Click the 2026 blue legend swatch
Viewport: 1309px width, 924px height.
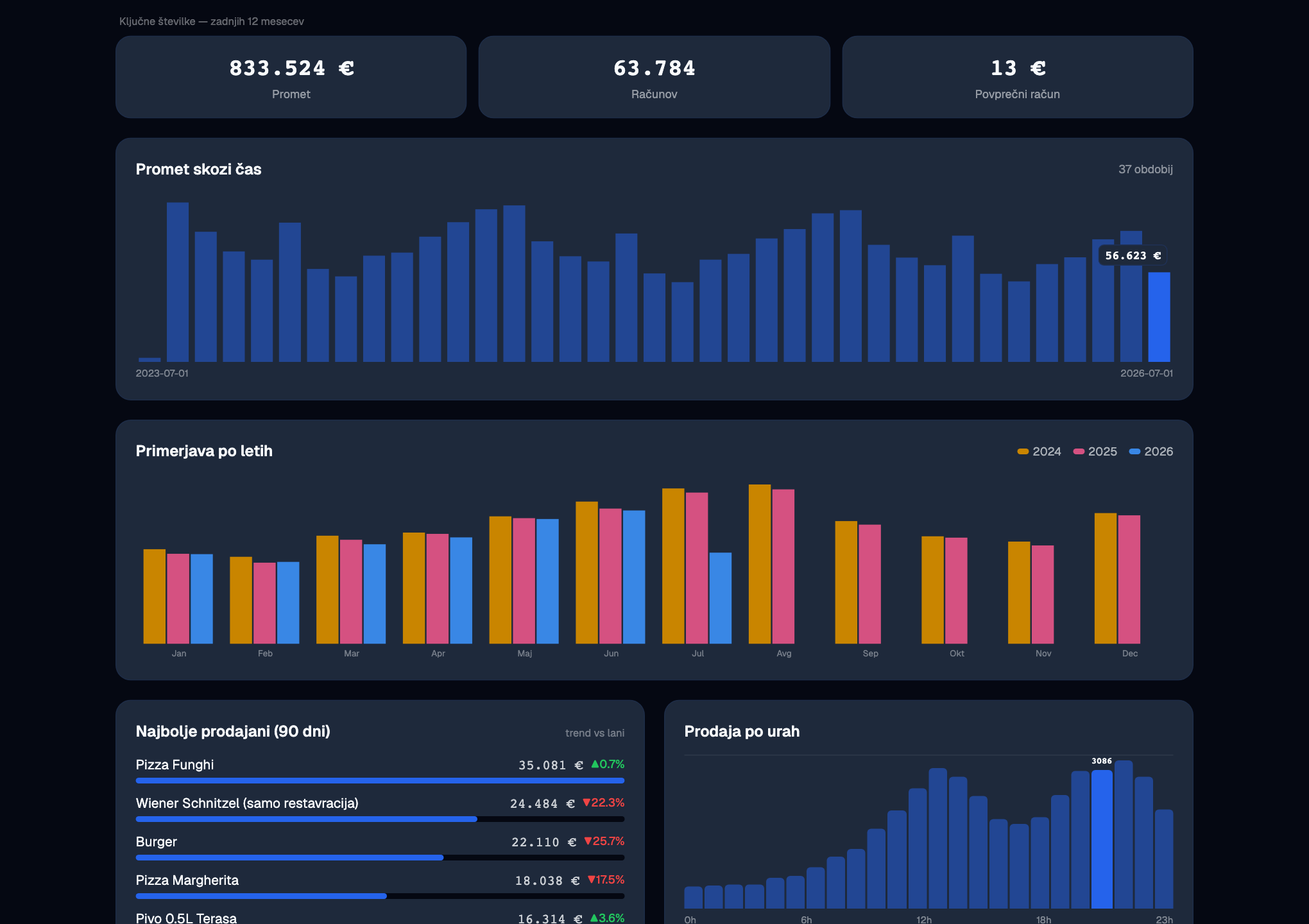(x=1134, y=452)
